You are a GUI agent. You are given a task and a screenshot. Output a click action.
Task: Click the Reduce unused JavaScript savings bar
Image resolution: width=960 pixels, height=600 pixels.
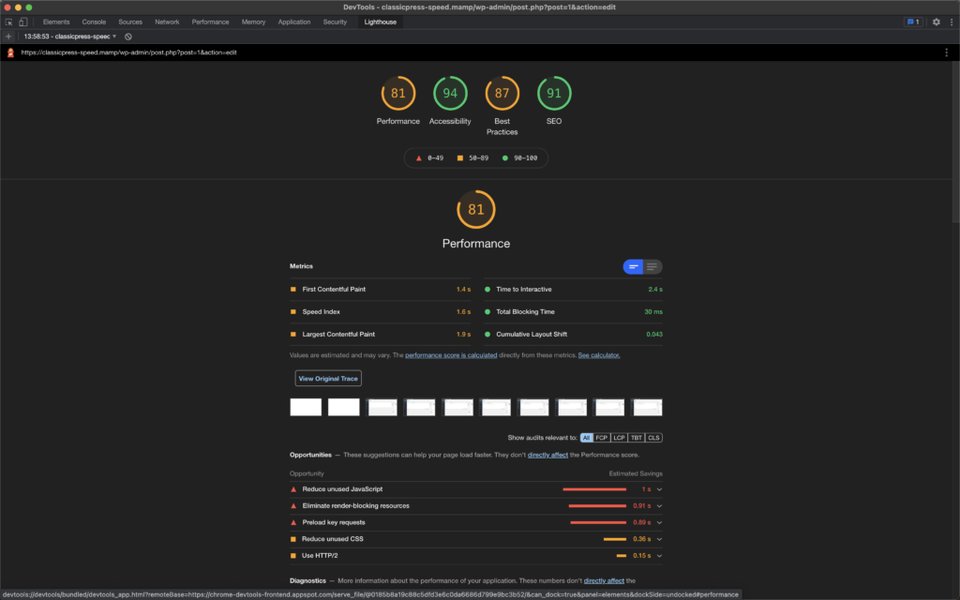pyautogui.click(x=594, y=490)
